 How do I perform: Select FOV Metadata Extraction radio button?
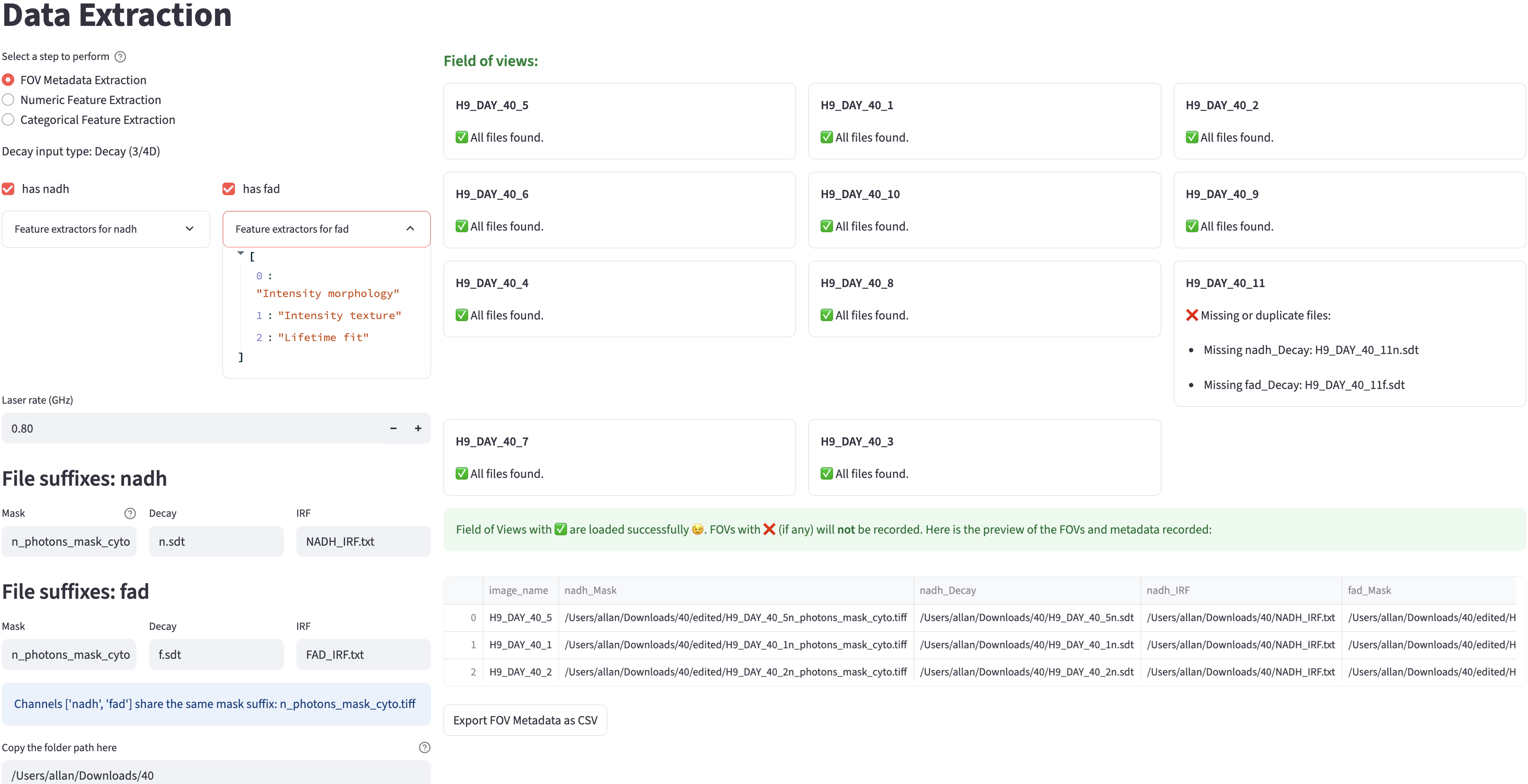pyautogui.click(x=8, y=79)
